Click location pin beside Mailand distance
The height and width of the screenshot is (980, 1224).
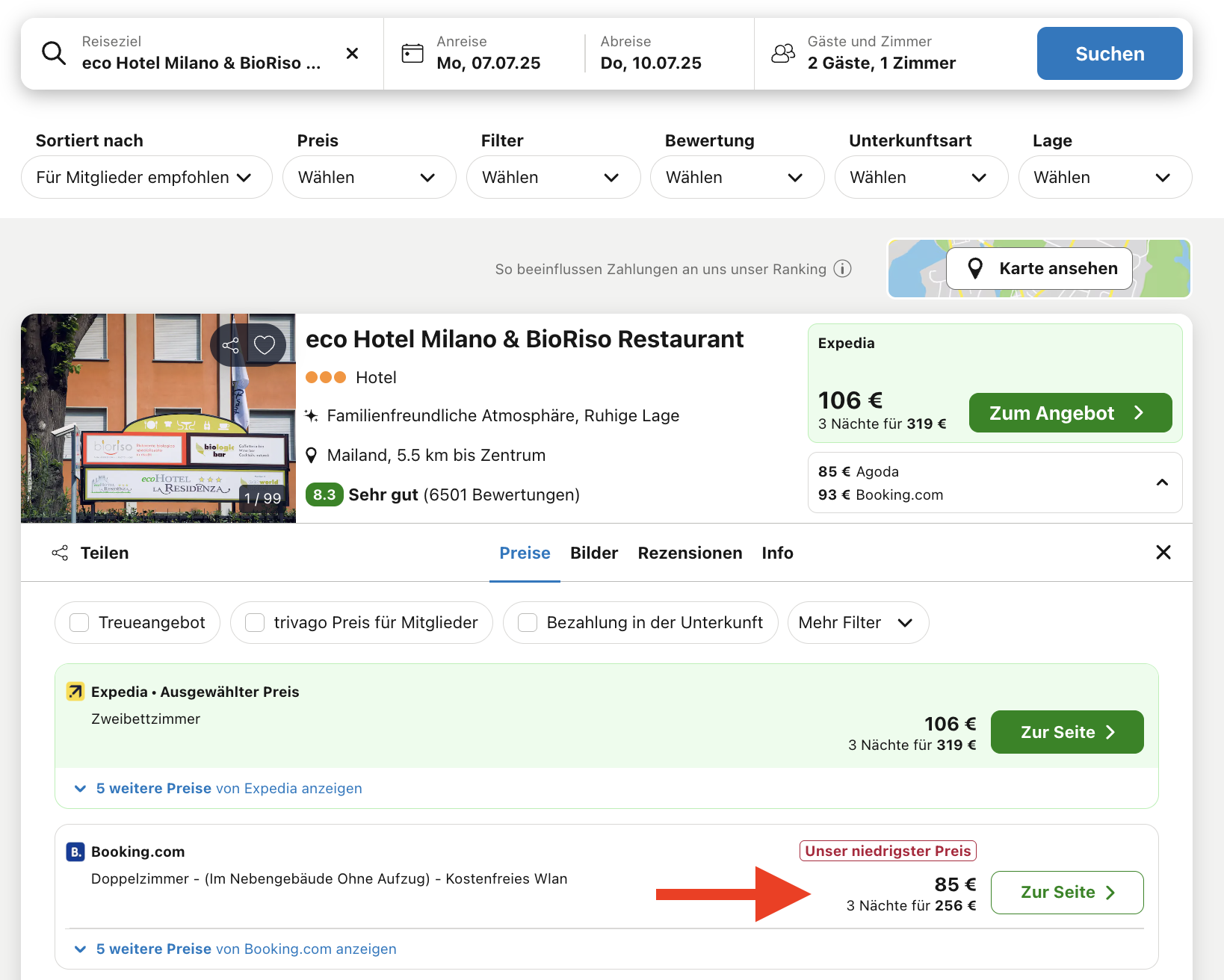coord(312,455)
